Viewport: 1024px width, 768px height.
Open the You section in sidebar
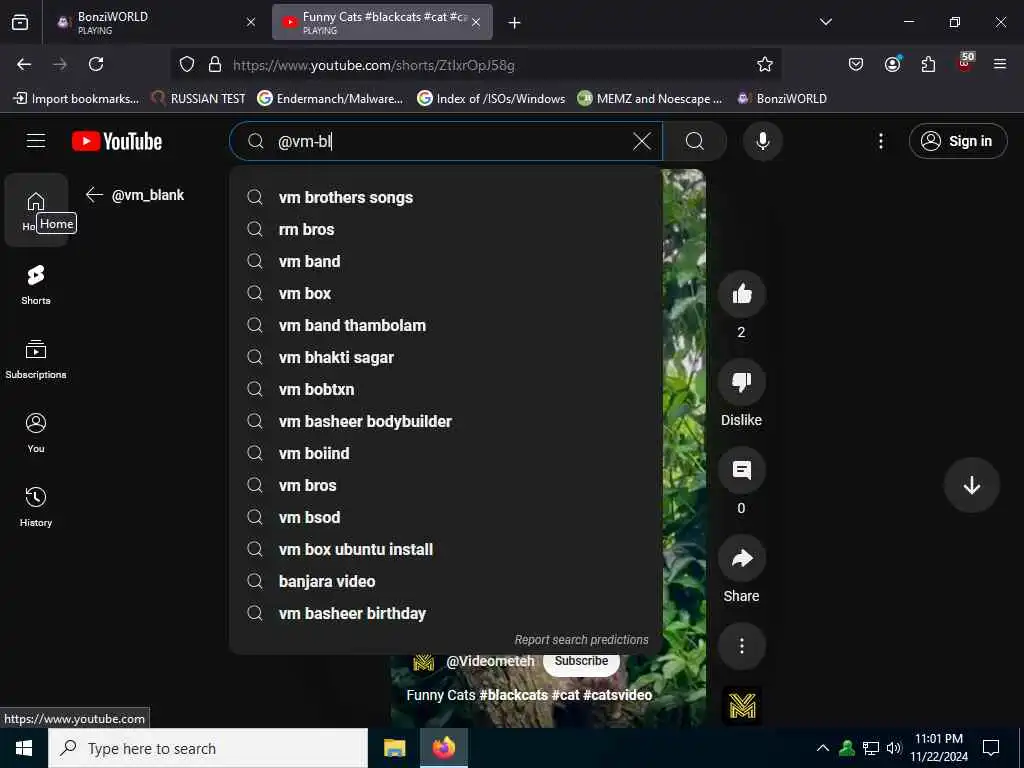36,432
